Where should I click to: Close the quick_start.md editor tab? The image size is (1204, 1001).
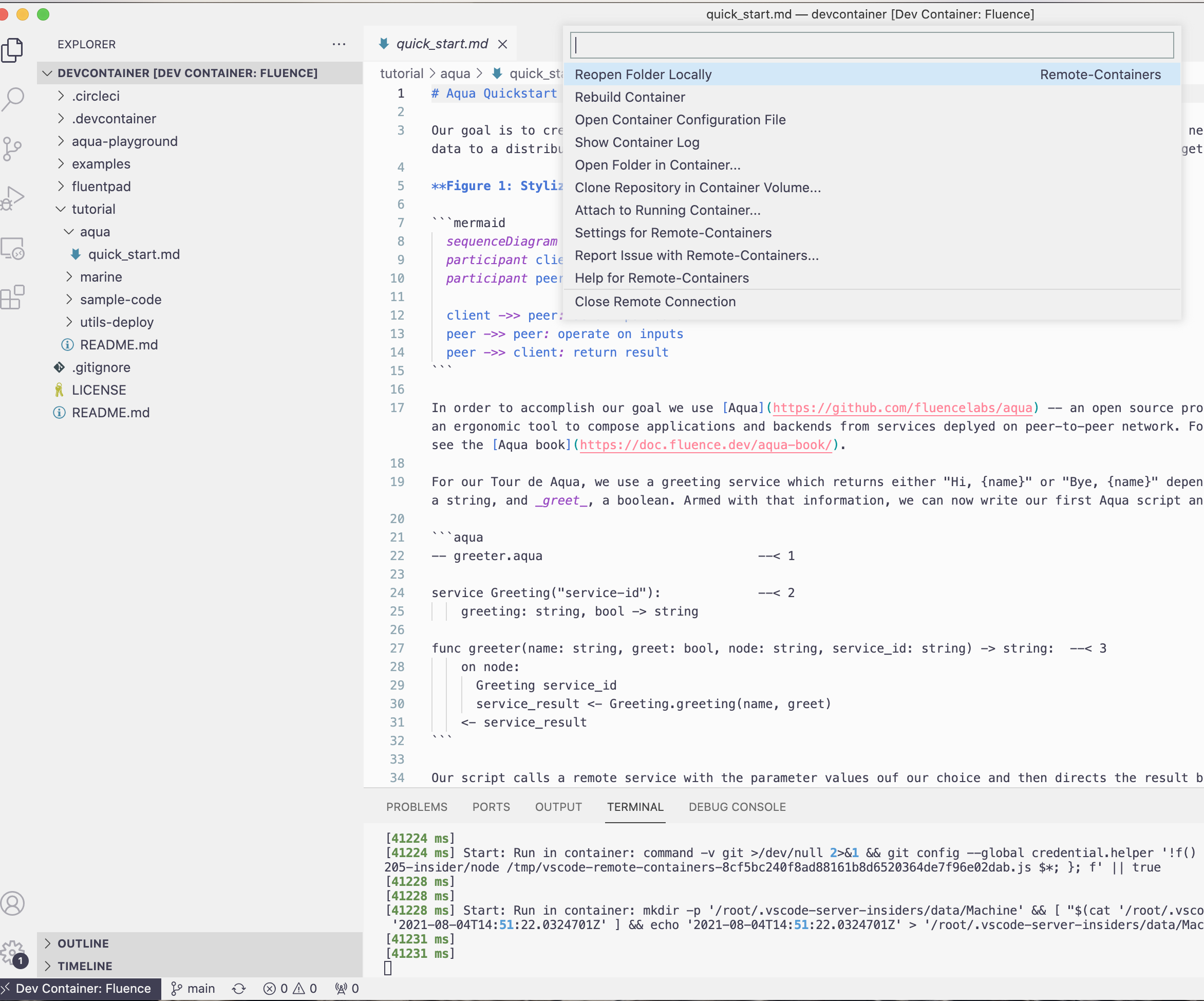point(503,44)
